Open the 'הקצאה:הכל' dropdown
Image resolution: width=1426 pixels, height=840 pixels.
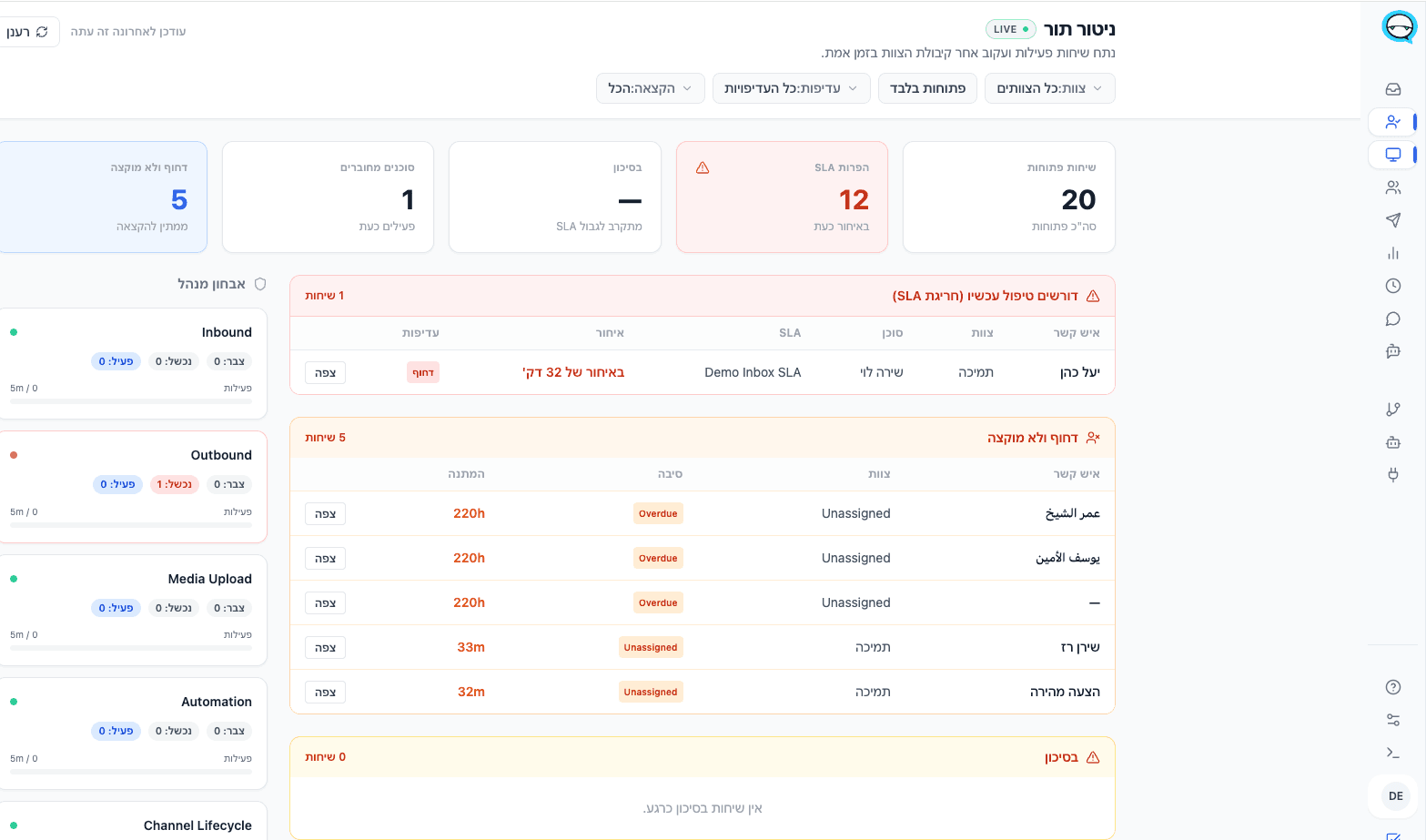click(650, 88)
